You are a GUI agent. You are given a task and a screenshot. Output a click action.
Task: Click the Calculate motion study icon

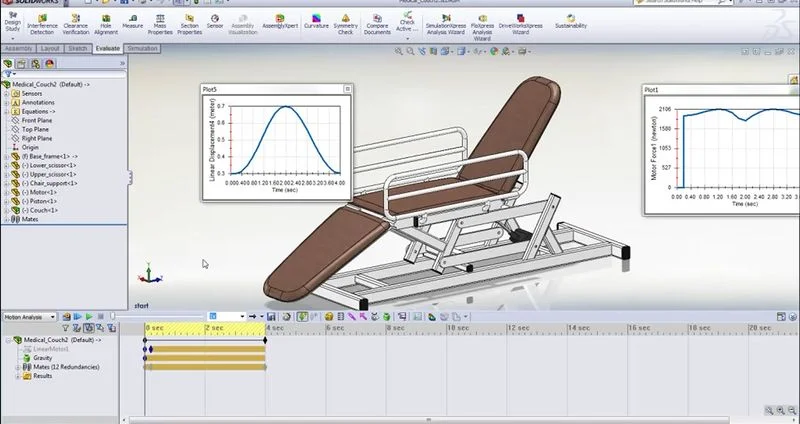(x=66, y=317)
